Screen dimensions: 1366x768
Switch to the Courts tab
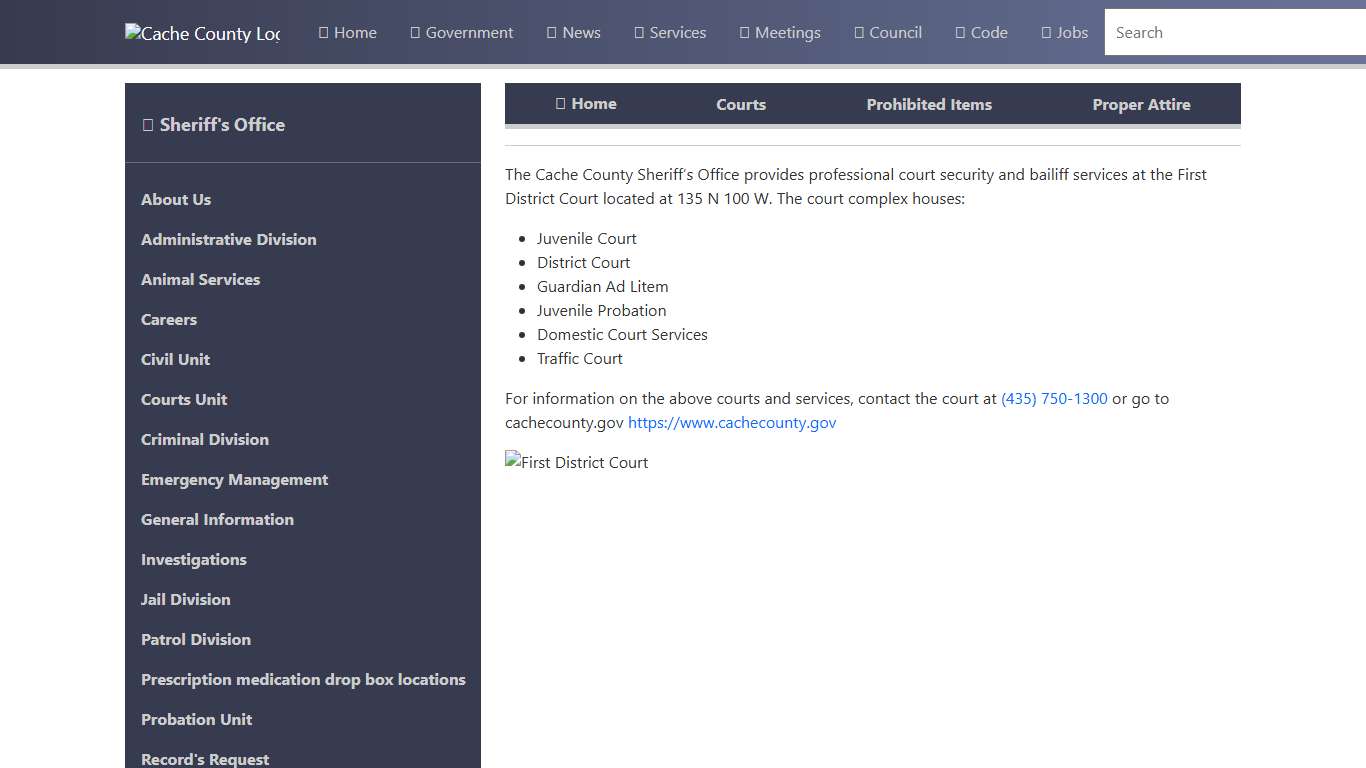click(740, 104)
